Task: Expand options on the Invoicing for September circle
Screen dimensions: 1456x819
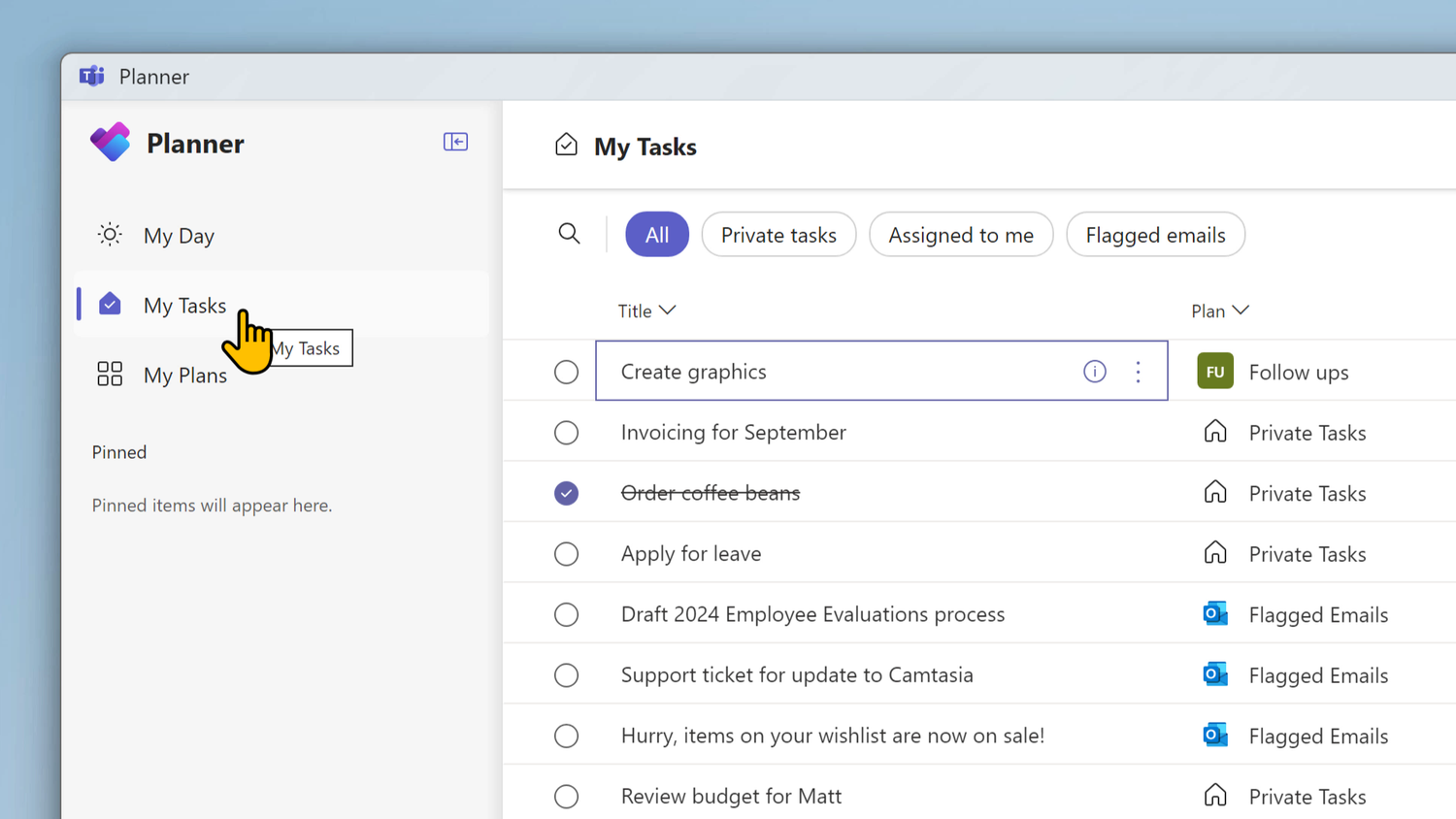Action: (566, 432)
